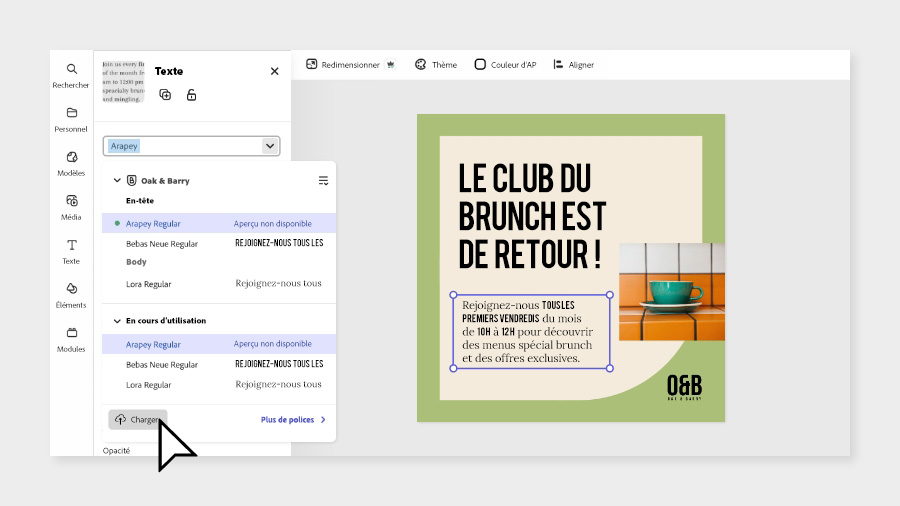Open the Modules add-ons panel

pos(71,340)
